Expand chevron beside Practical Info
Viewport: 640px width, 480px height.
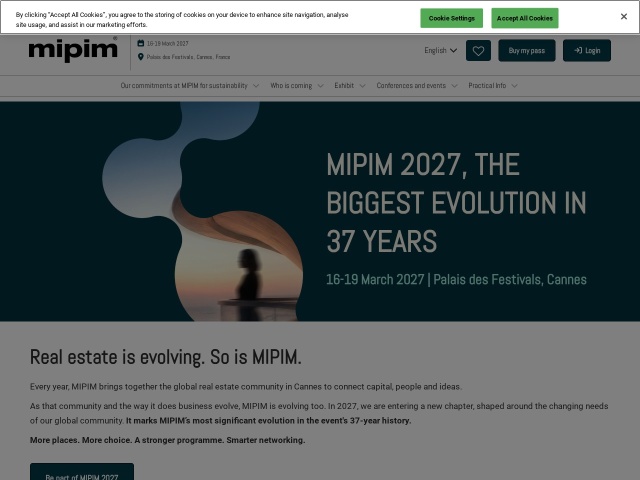coord(514,86)
